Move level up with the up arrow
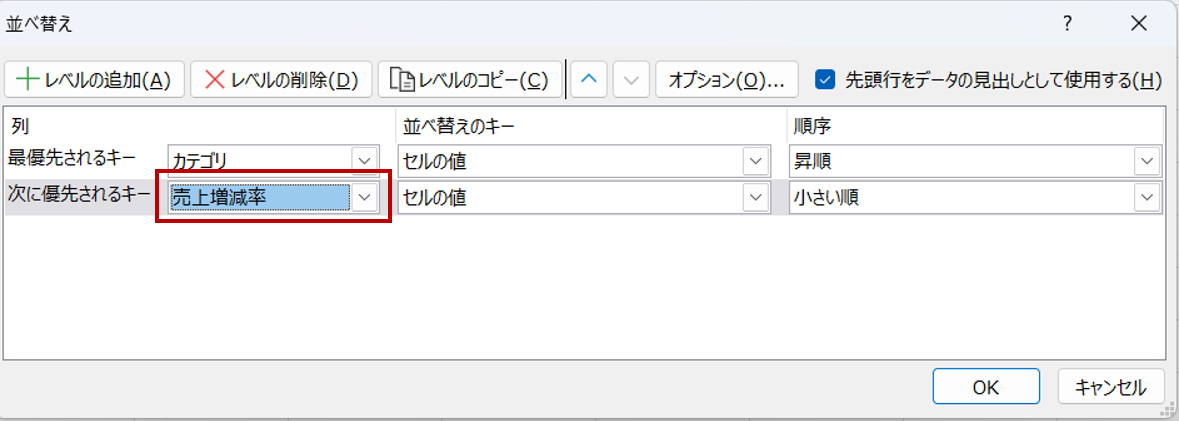1179x421 pixels. coord(589,80)
